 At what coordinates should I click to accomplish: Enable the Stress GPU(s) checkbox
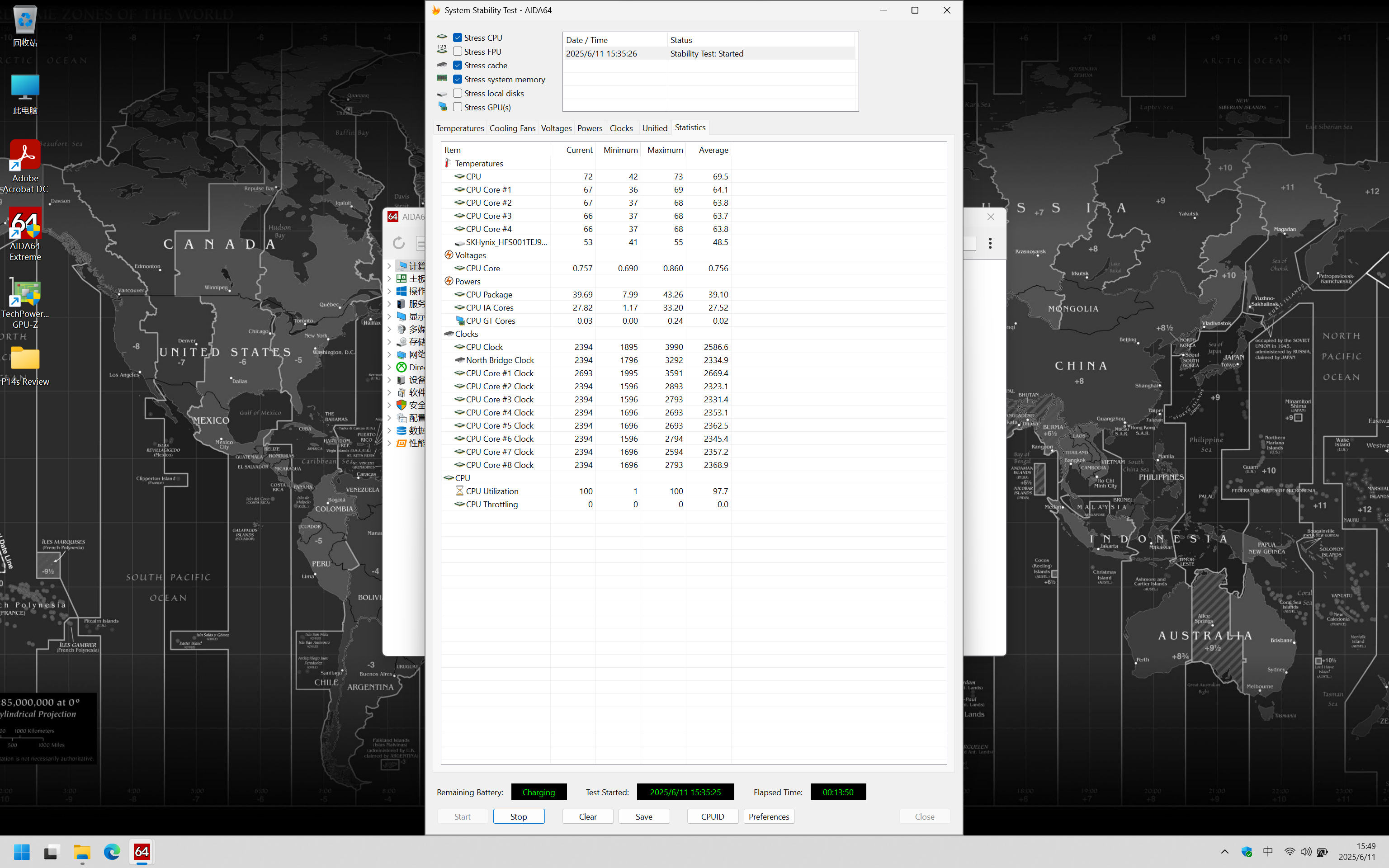point(458,107)
